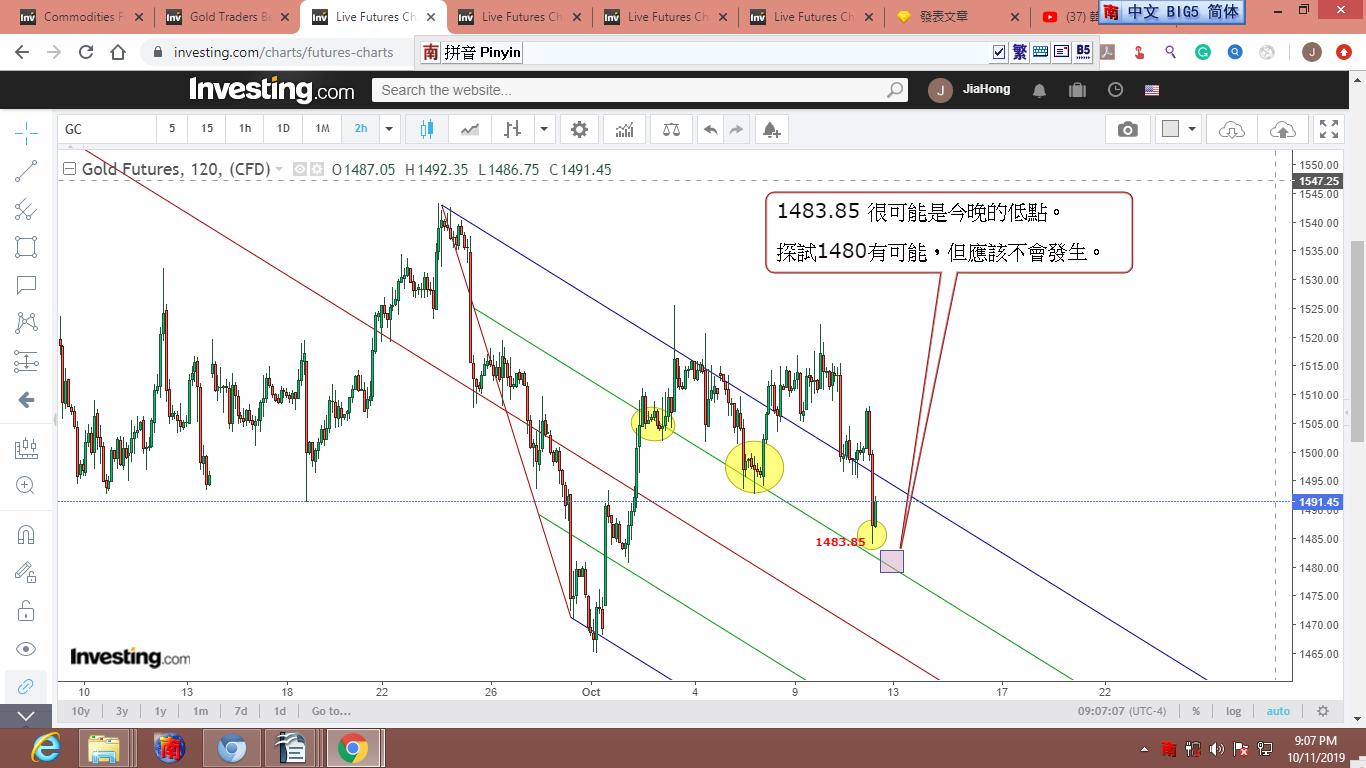Image resolution: width=1366 pixels, height=768 pixels.
Task: Open chart properties gear
Action: click(579, 129)
